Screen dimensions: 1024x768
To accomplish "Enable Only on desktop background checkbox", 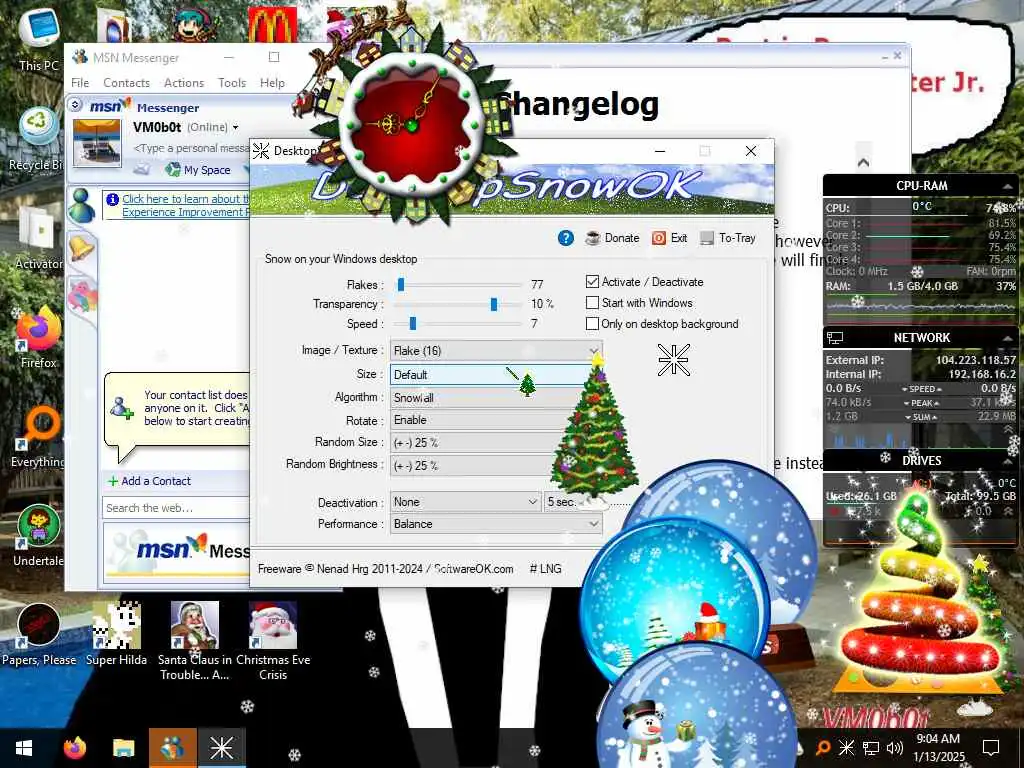I will (x=592, y=324).
